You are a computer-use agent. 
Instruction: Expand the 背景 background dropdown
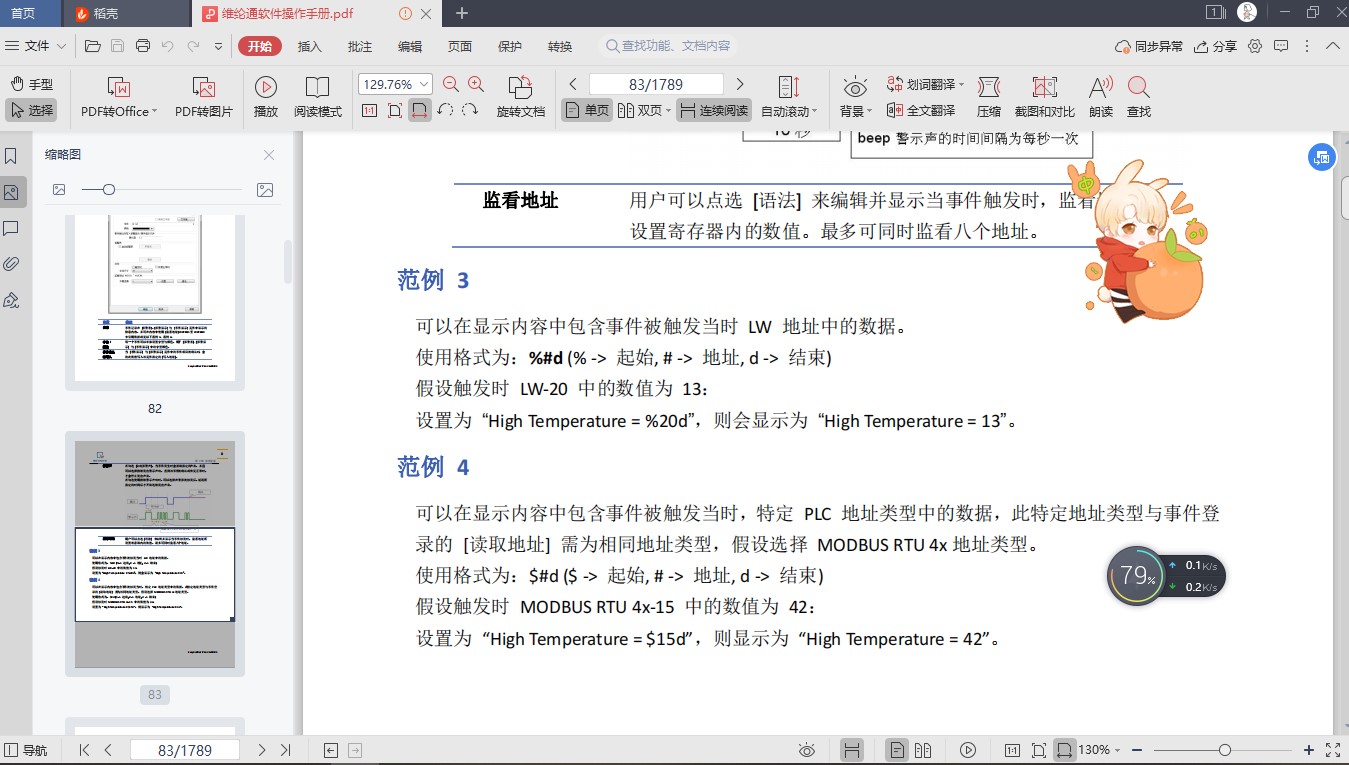click(x=869, y=112)
